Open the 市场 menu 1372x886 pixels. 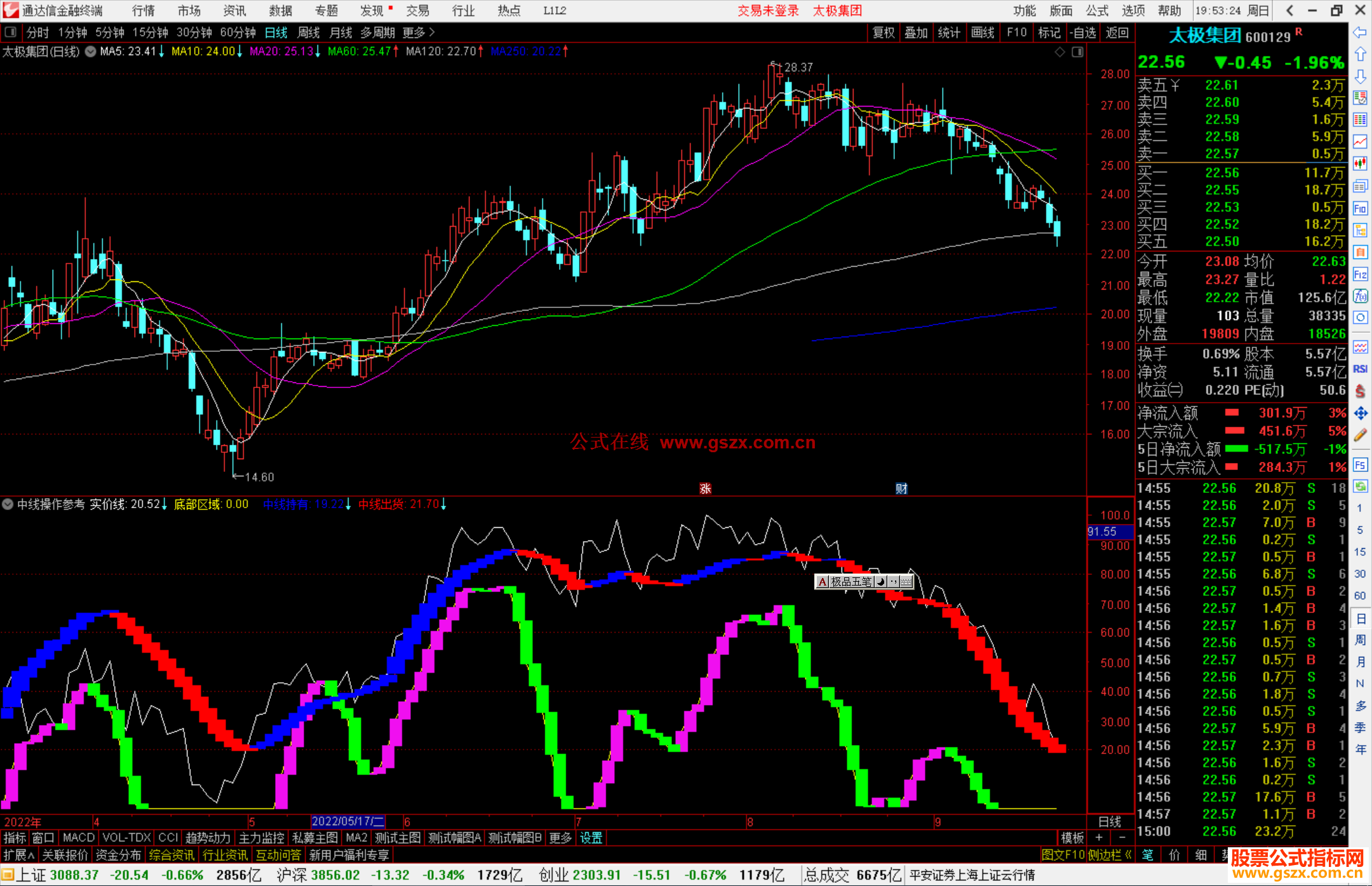coord(189,11)
